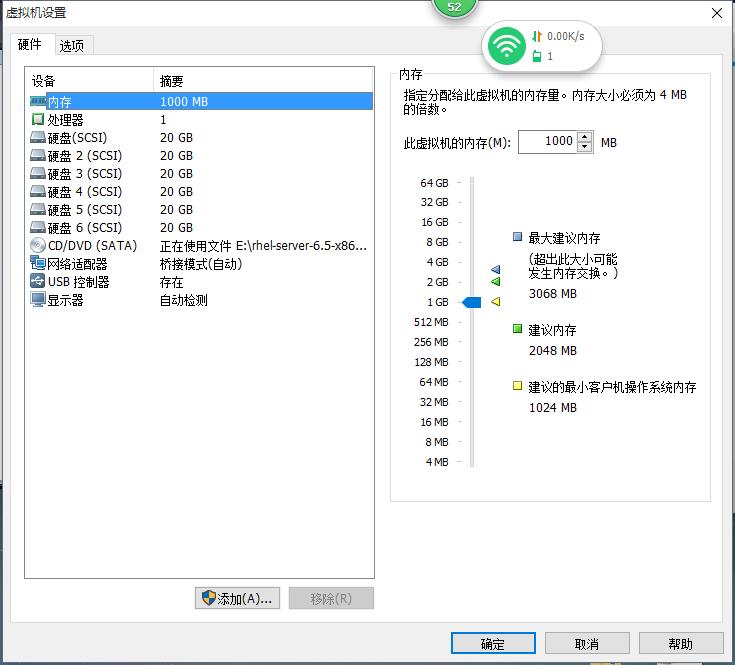Image resolution: width=735 pixels, height=665 pixels.
Task: Click the 确定 button
Action: [x=493, y=643]
